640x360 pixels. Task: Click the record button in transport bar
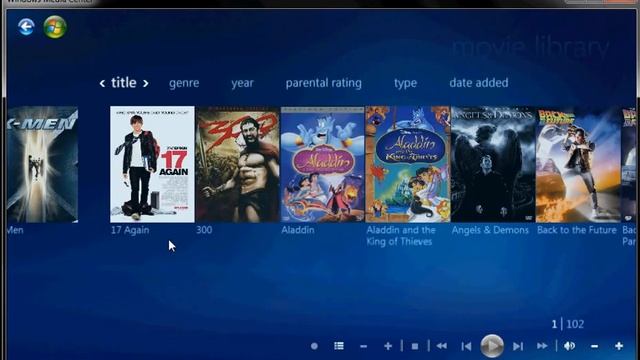pos(314,346)
